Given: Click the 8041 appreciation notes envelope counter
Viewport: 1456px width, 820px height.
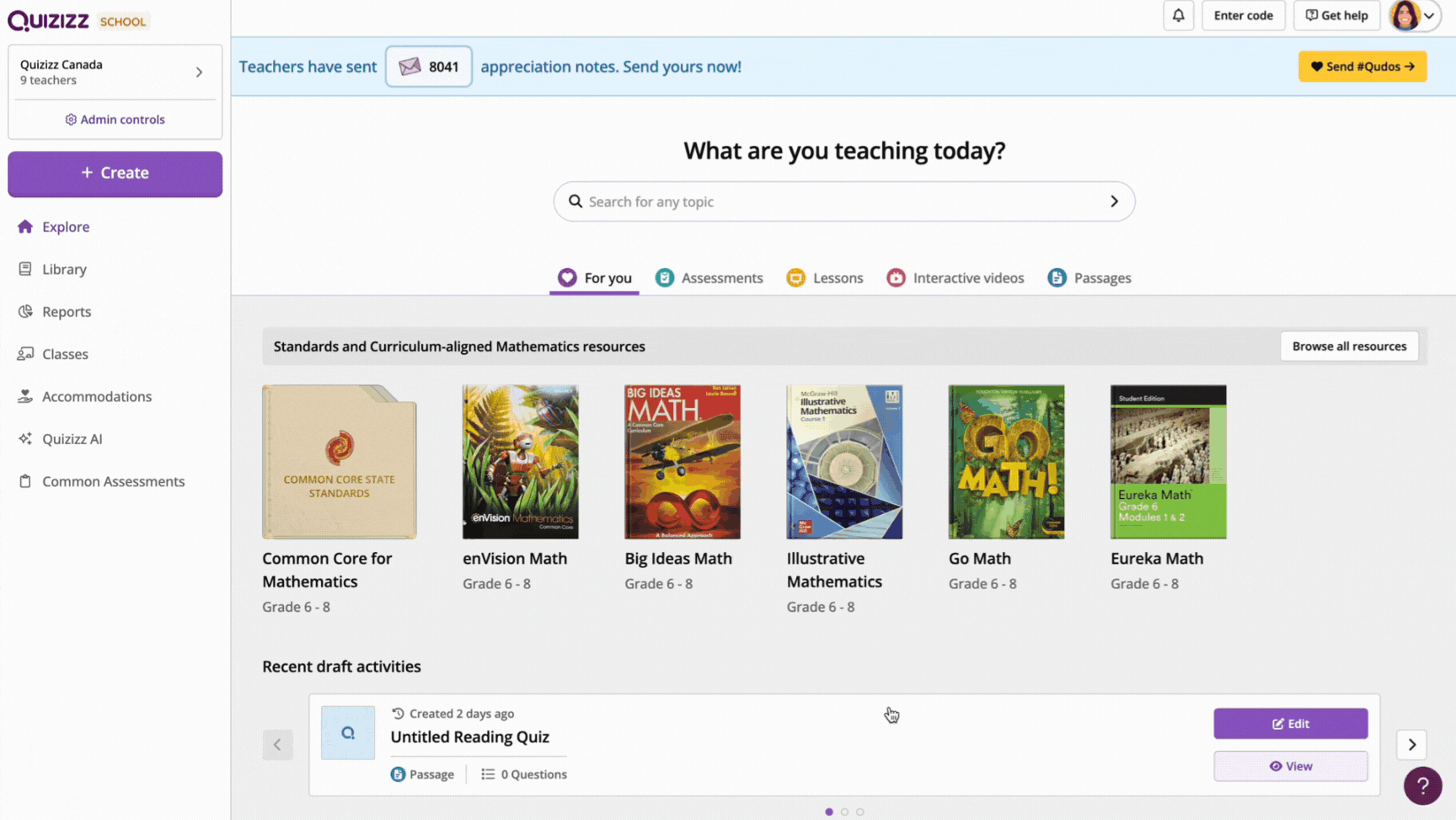Looking at the screenshot, I should 428,67.
